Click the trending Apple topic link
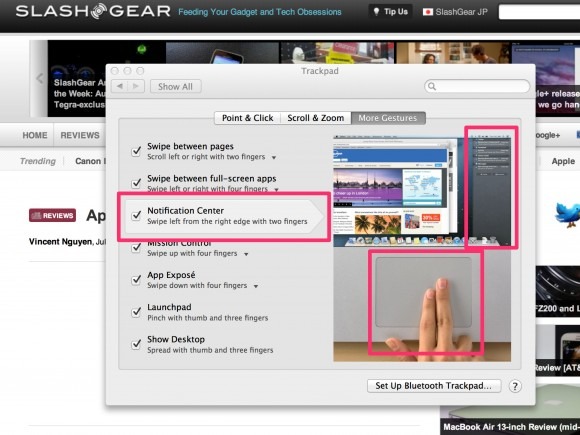The image size is (580, 435). 563,161
